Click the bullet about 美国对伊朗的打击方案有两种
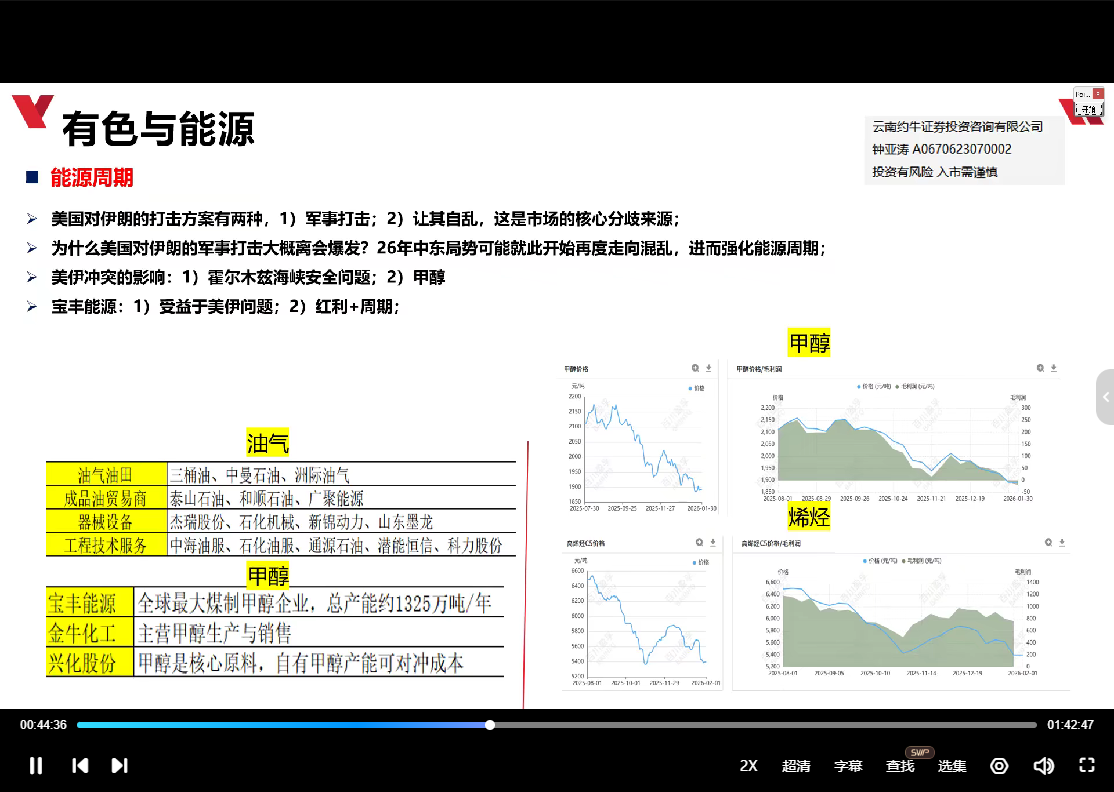This screenshot has height=792, width=1114. 364,219
